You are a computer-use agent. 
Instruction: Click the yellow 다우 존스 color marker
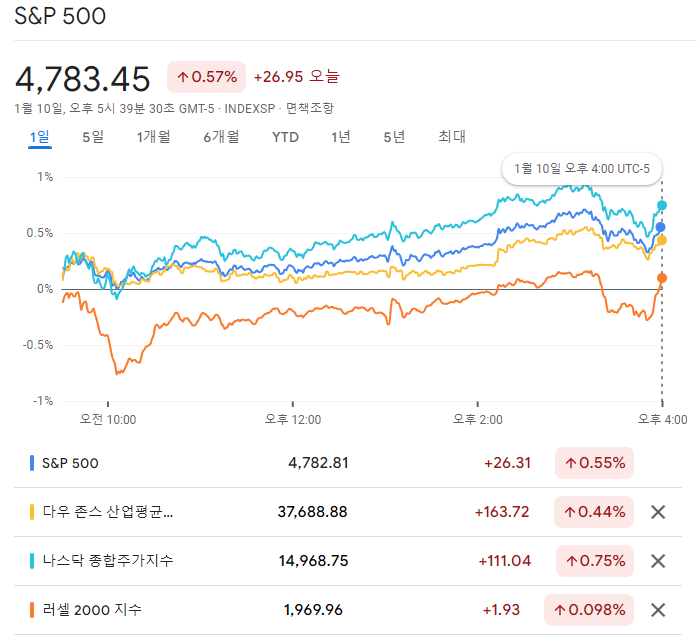pyautogui.click(x=32, y=512)
